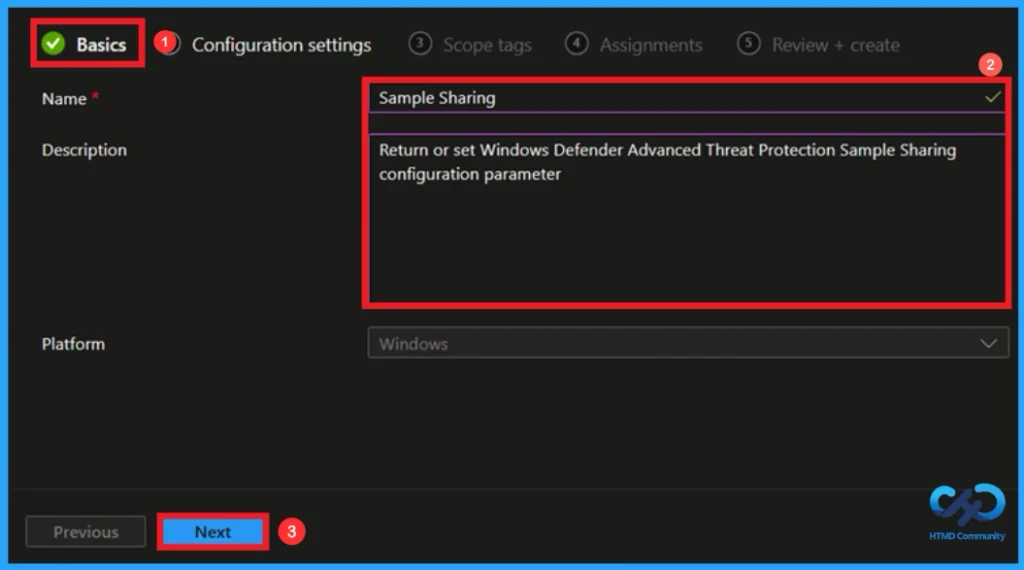Open the Basics step tab
The height and width of the screenshot is (570, 1024).
(84, 44)
